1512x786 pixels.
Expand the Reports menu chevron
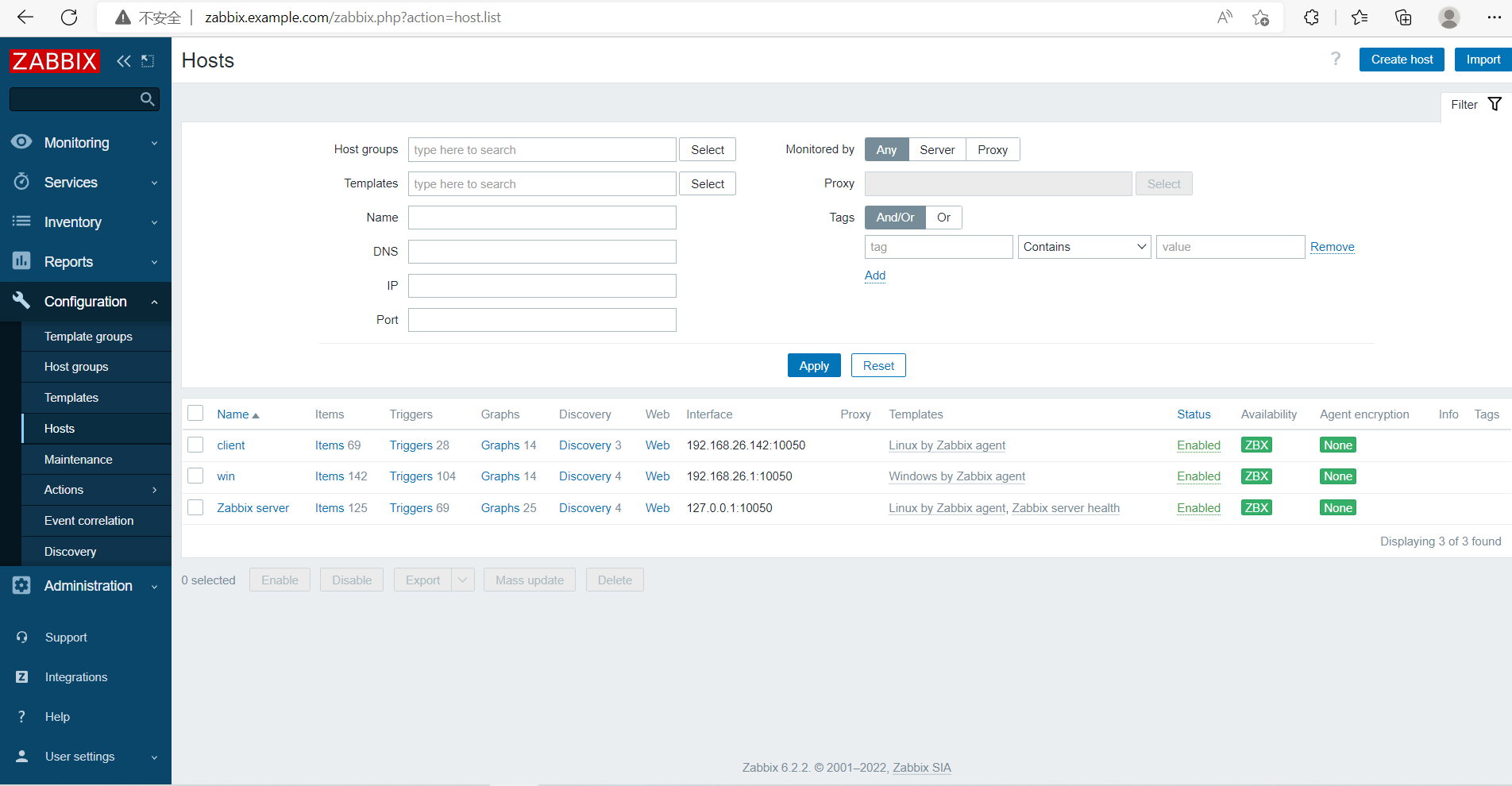coord(154,262)
